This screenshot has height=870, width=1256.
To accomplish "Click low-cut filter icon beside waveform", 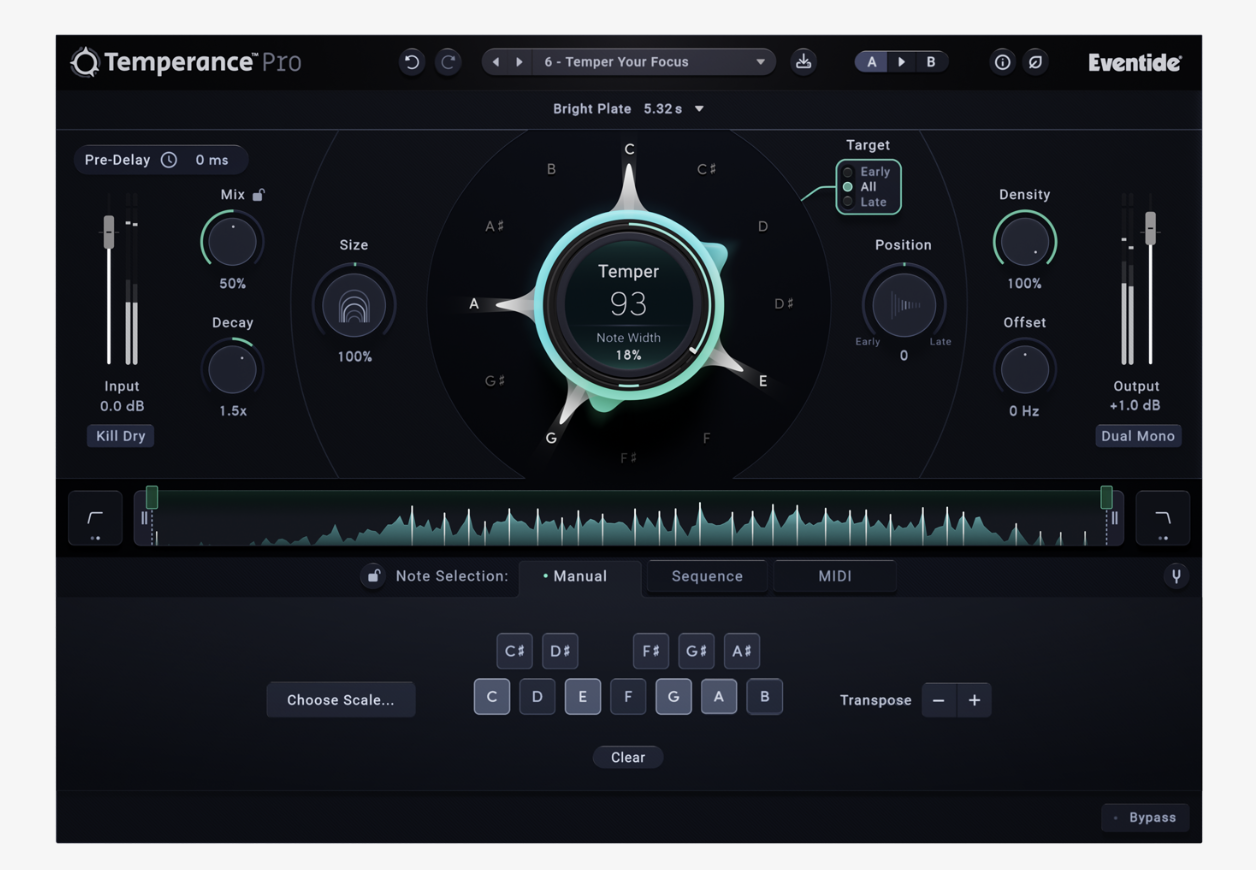I will pyautogui.click(x=95, y=518).
